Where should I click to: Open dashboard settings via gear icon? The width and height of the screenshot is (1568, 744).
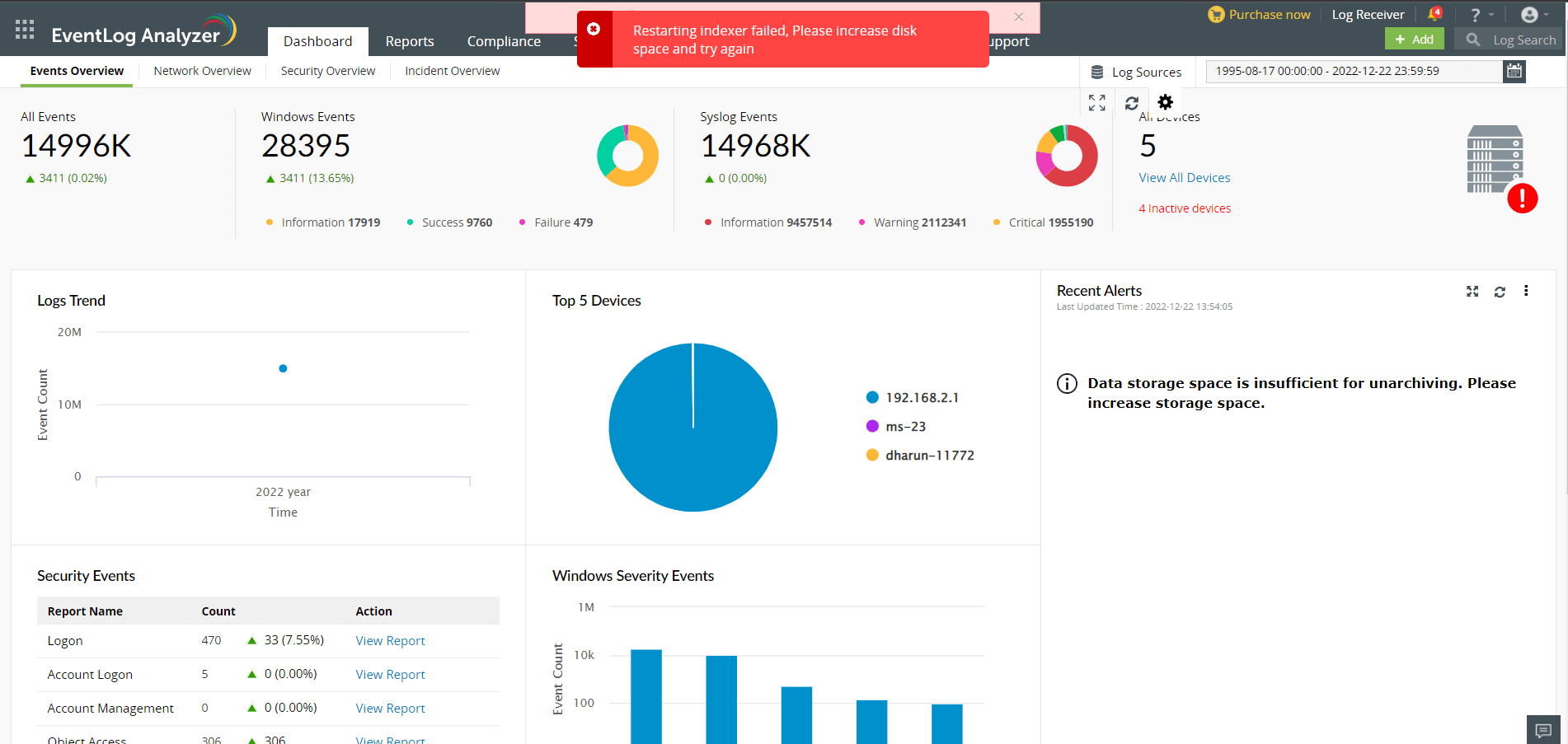[1165, 102]
